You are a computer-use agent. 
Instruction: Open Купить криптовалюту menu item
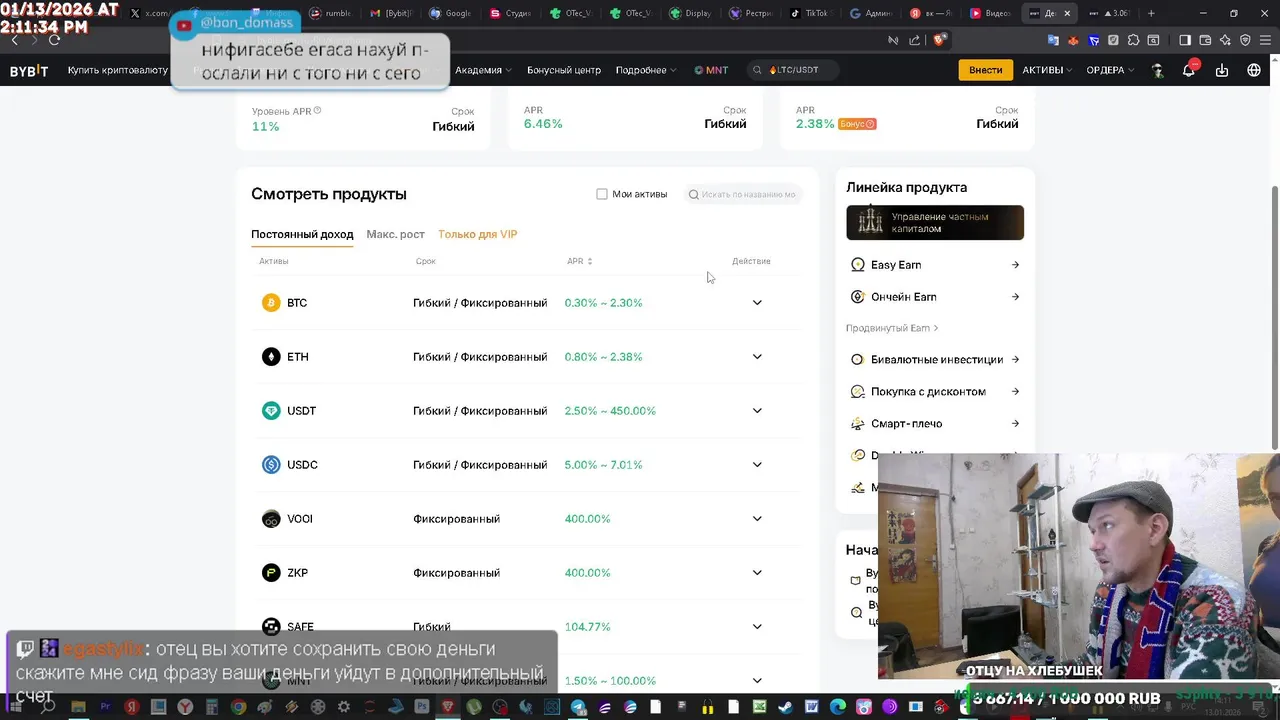tap(118, 70)
